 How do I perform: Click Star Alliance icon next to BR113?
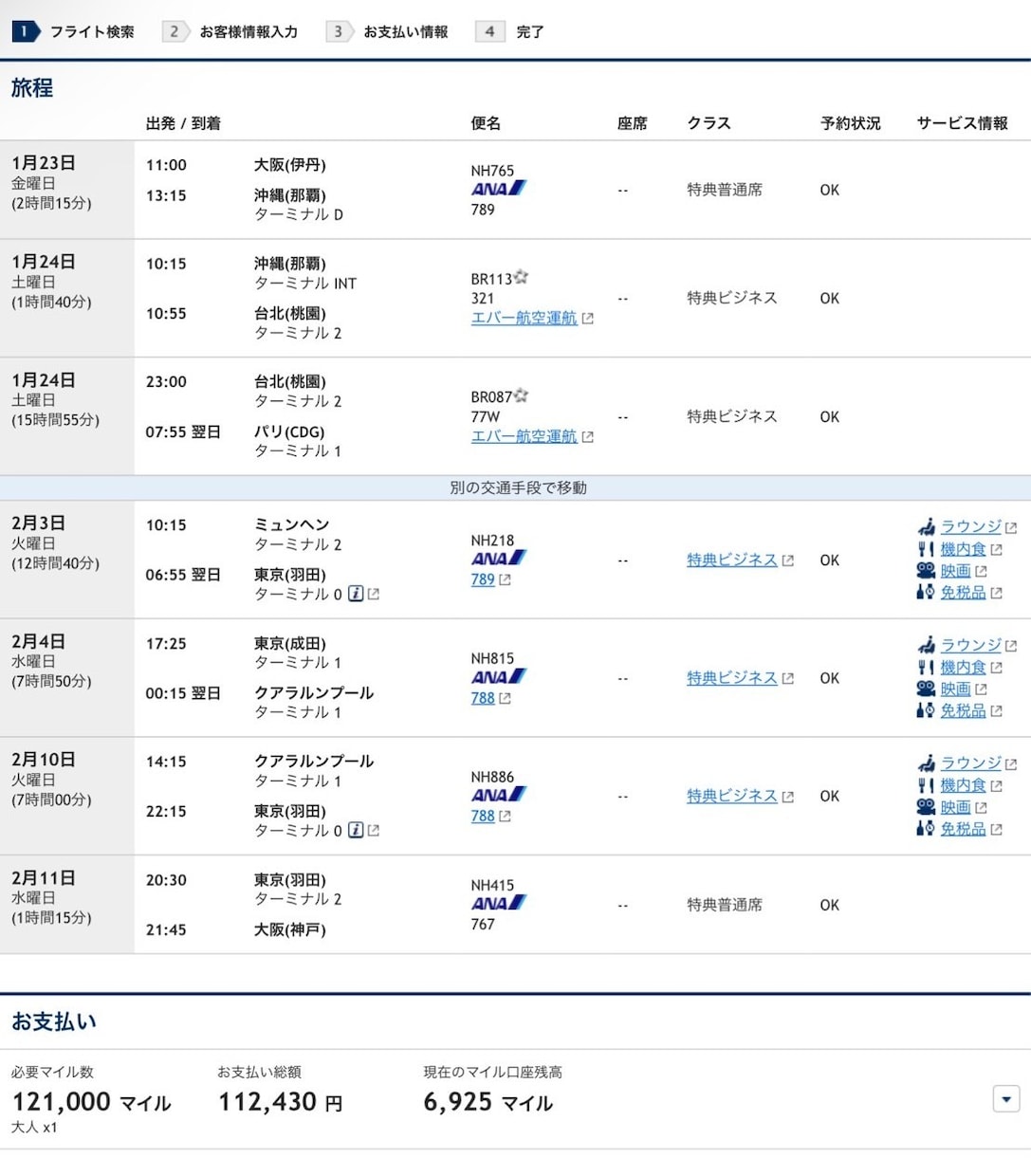coord(521,278)
